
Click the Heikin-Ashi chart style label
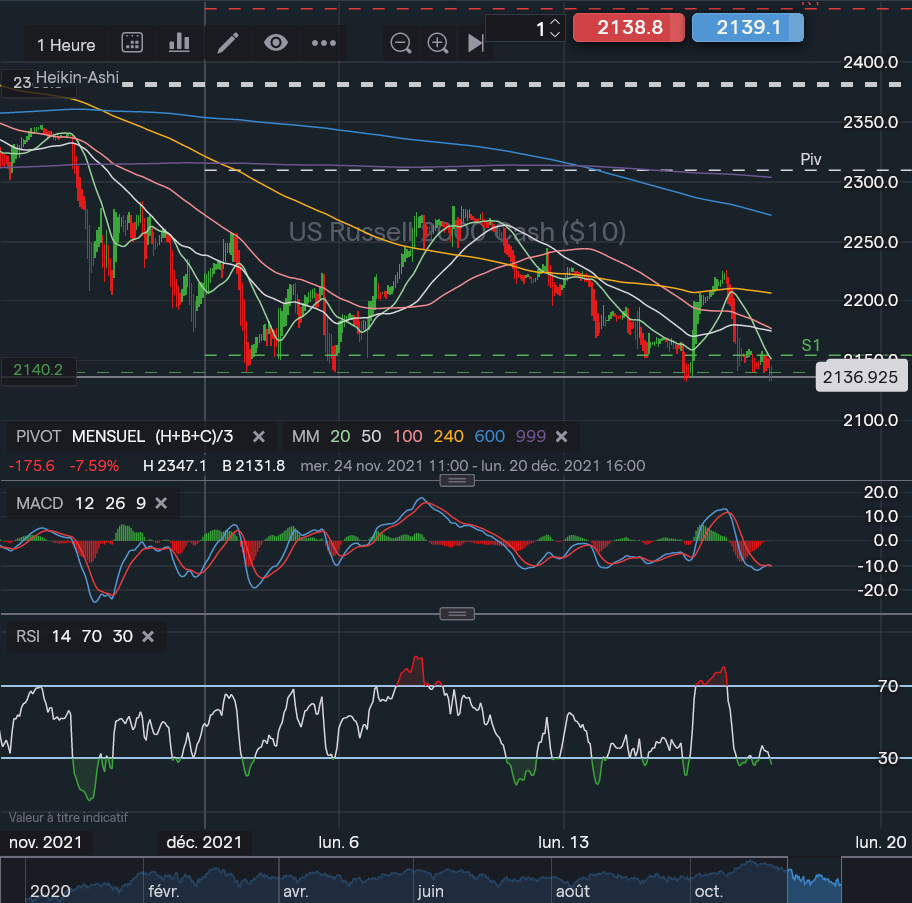77,77
